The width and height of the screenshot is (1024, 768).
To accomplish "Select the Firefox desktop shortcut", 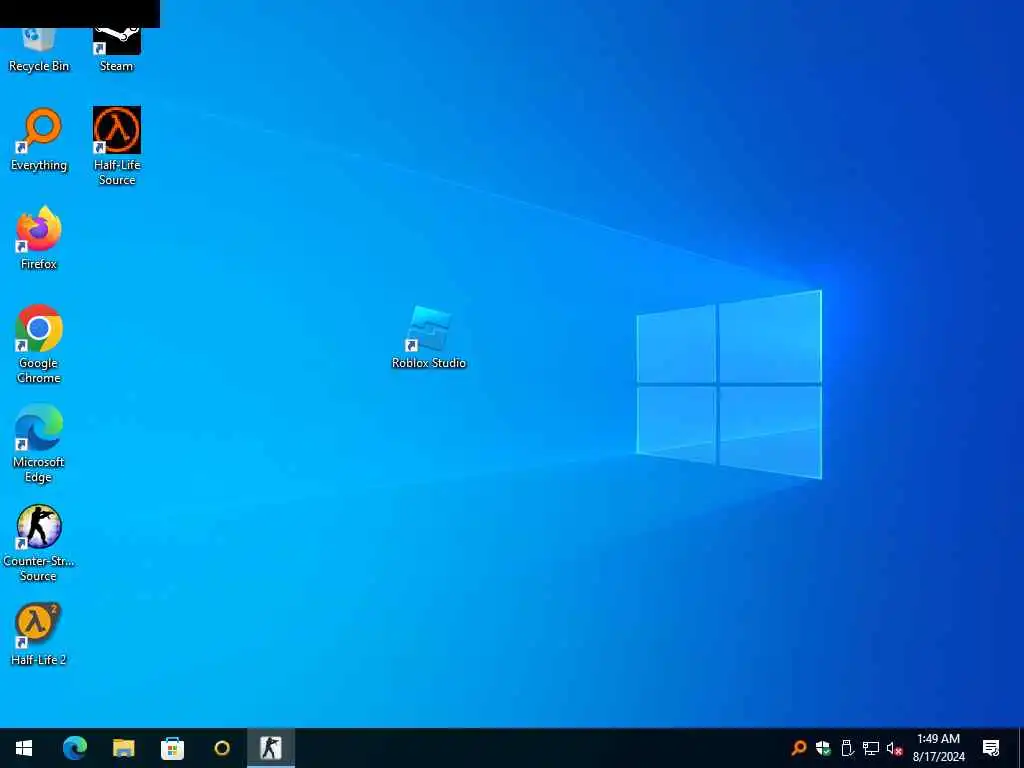I will pos(39,238).
